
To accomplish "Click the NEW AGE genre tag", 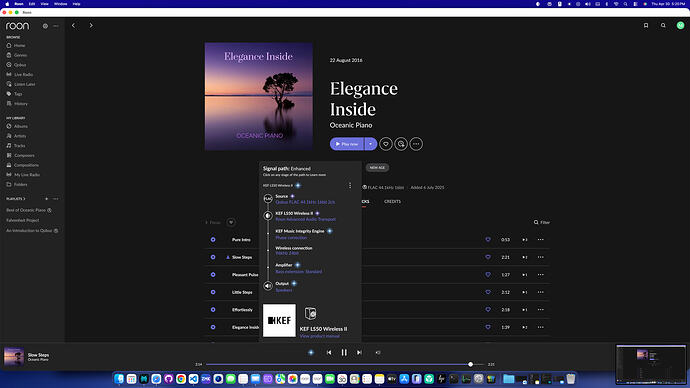I will coord(377,168).
